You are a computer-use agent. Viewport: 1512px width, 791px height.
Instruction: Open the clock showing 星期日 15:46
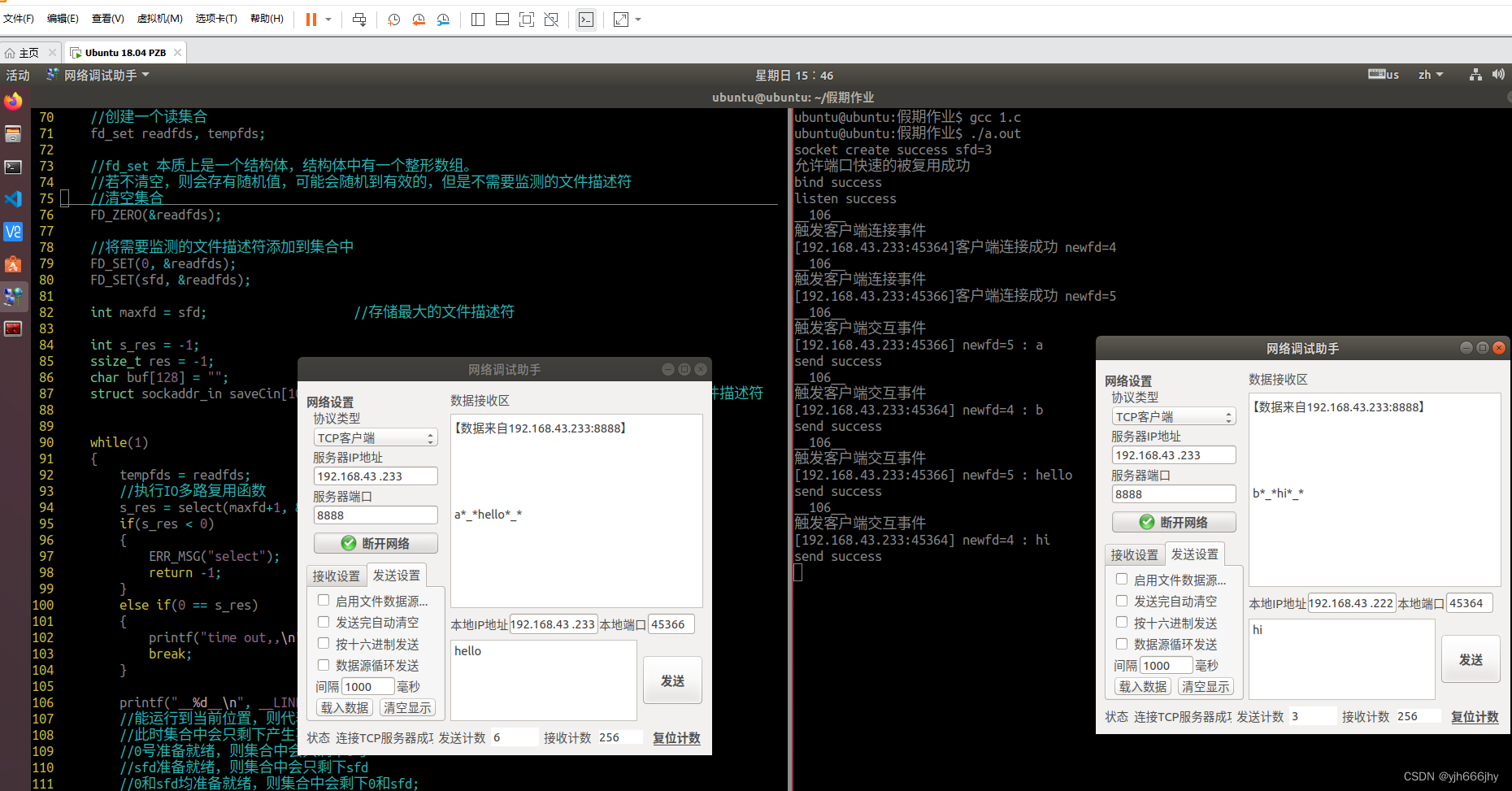click(x=794, y=76)
